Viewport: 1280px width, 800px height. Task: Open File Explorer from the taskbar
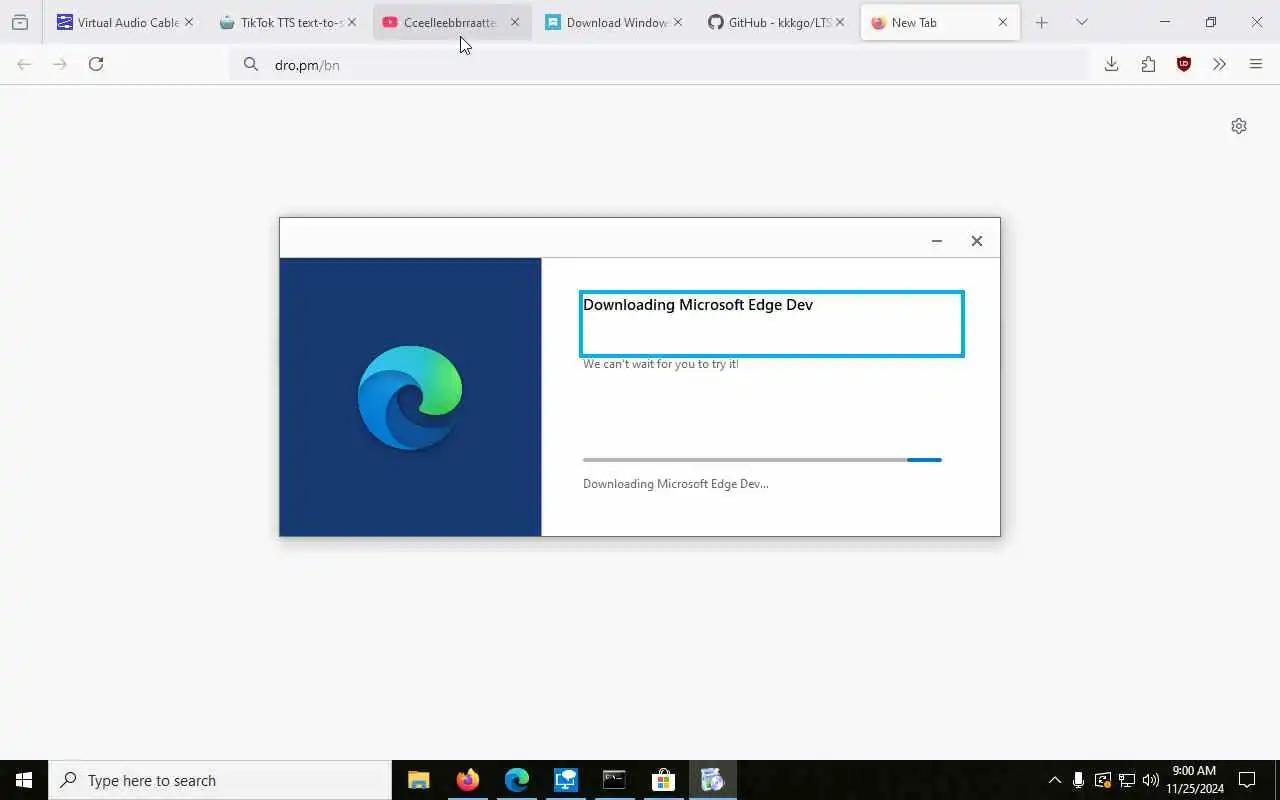419,780
